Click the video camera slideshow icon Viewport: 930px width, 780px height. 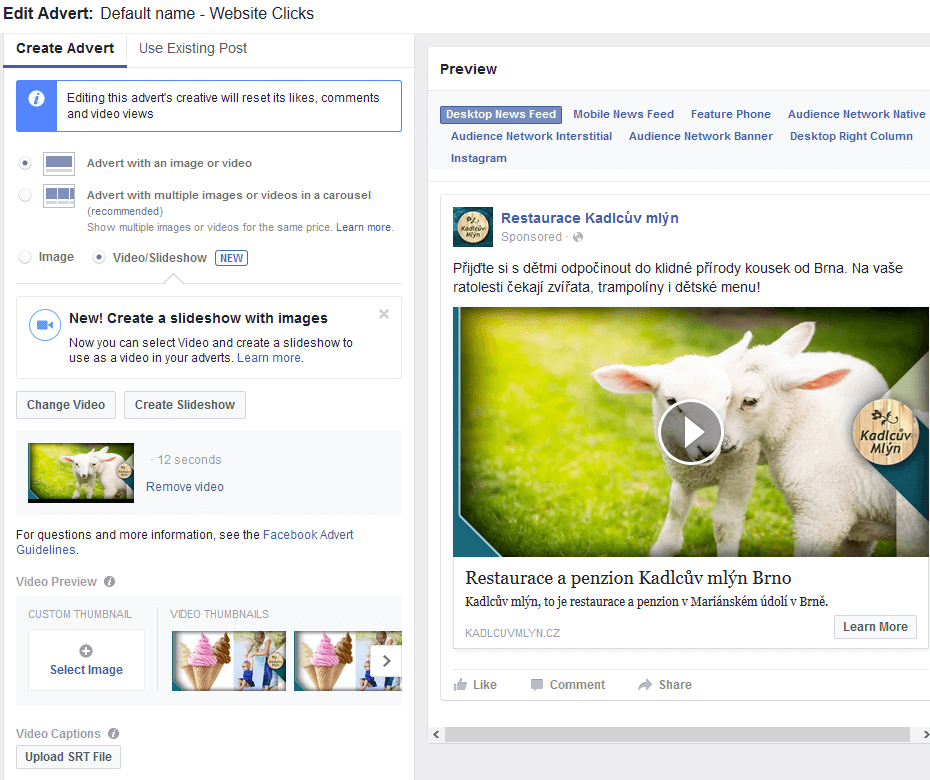point(45,324)
